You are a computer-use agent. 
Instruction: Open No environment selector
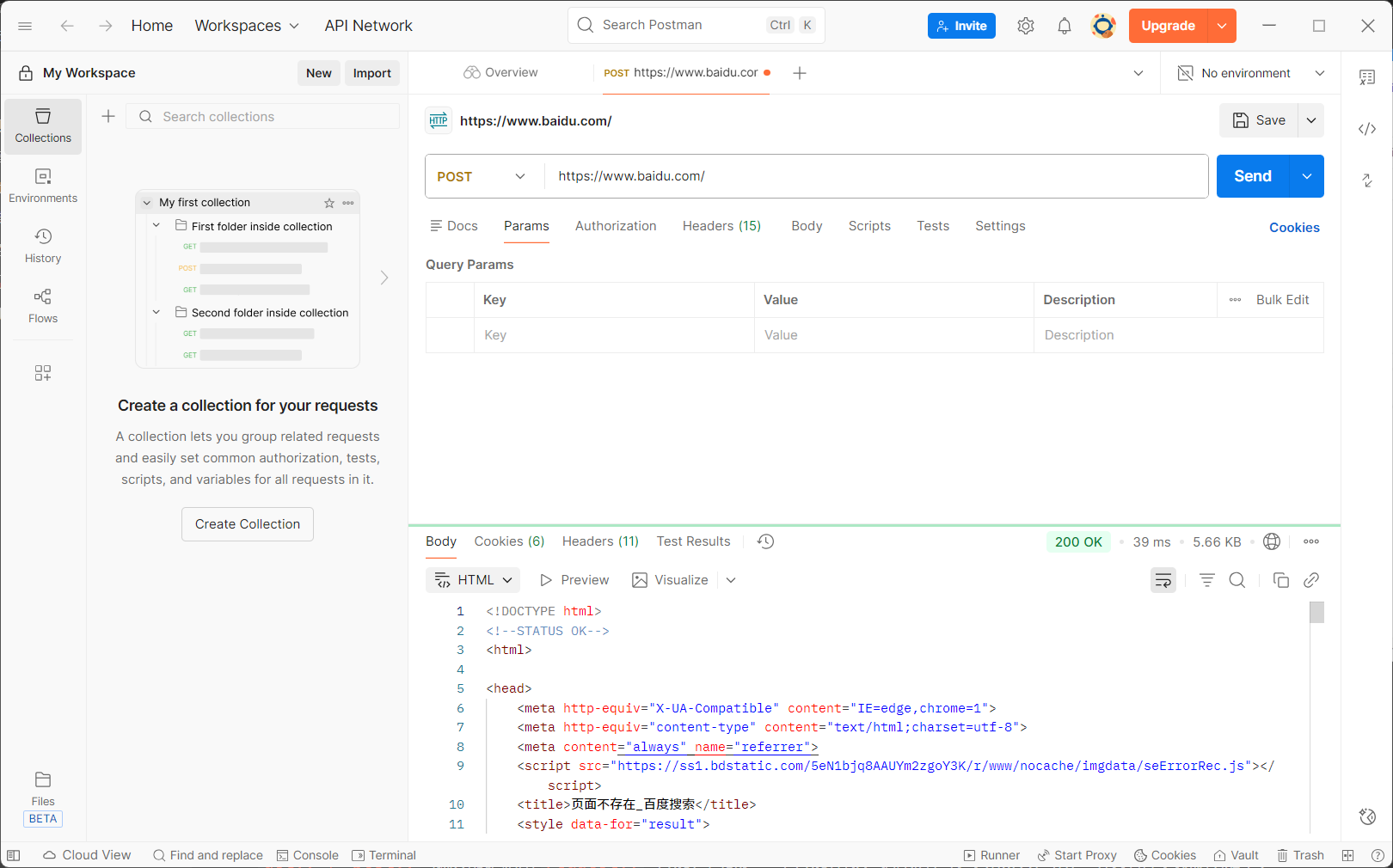click(1251, 73)
